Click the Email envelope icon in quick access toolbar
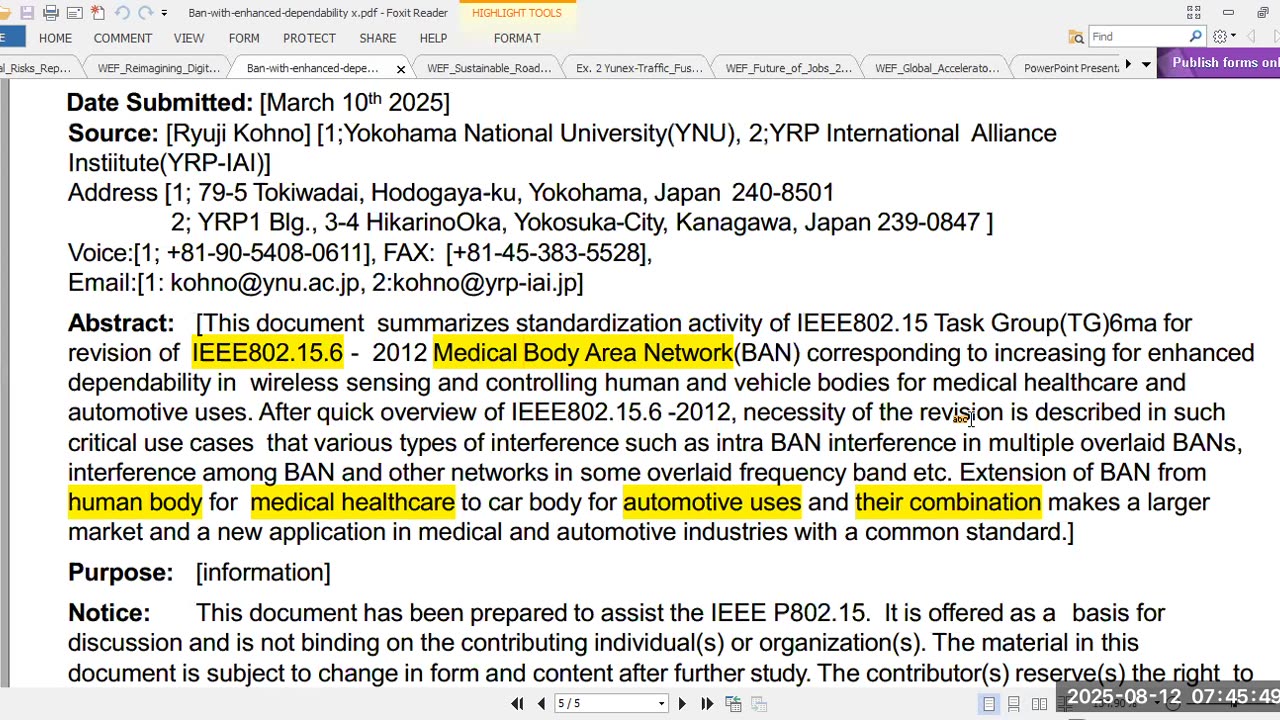1280x720 pixels. coord(74,13)
